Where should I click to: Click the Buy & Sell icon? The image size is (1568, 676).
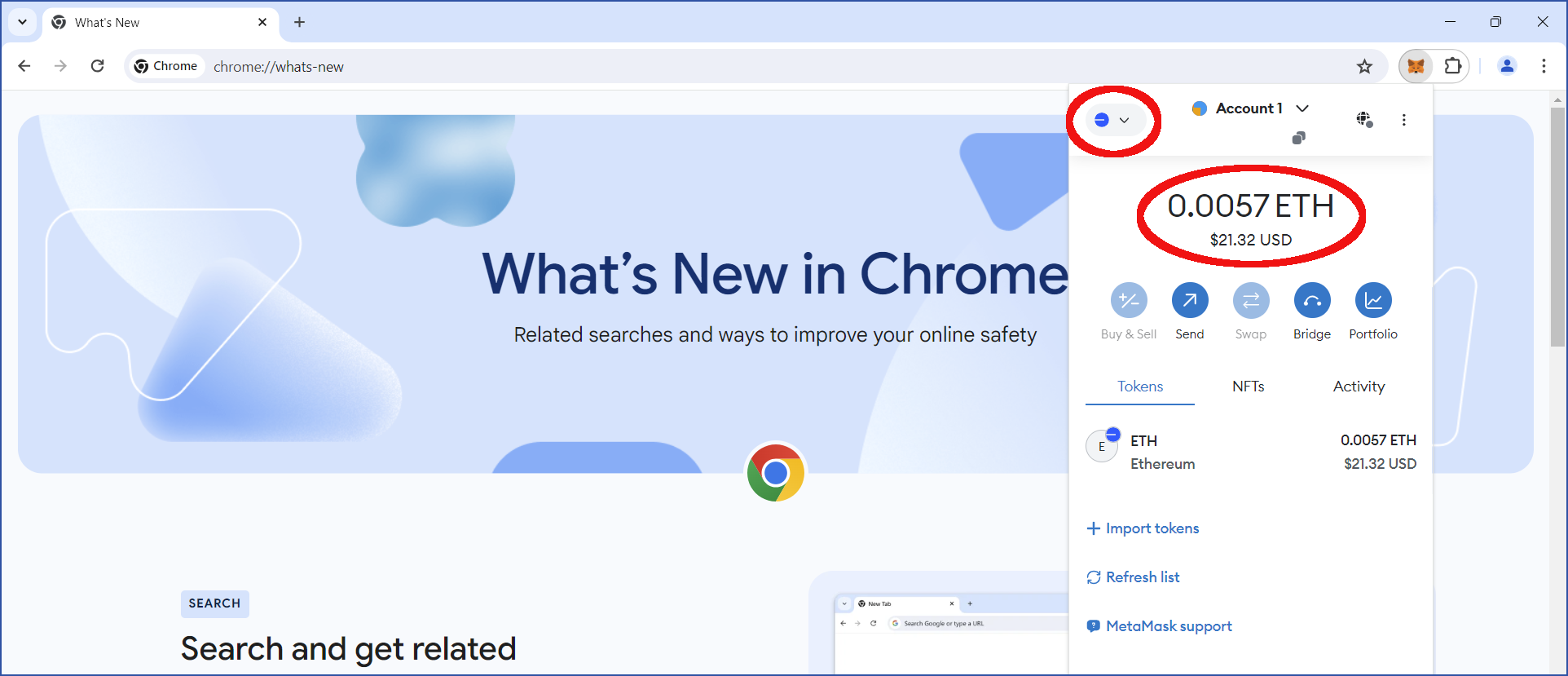coord(1129,301)
